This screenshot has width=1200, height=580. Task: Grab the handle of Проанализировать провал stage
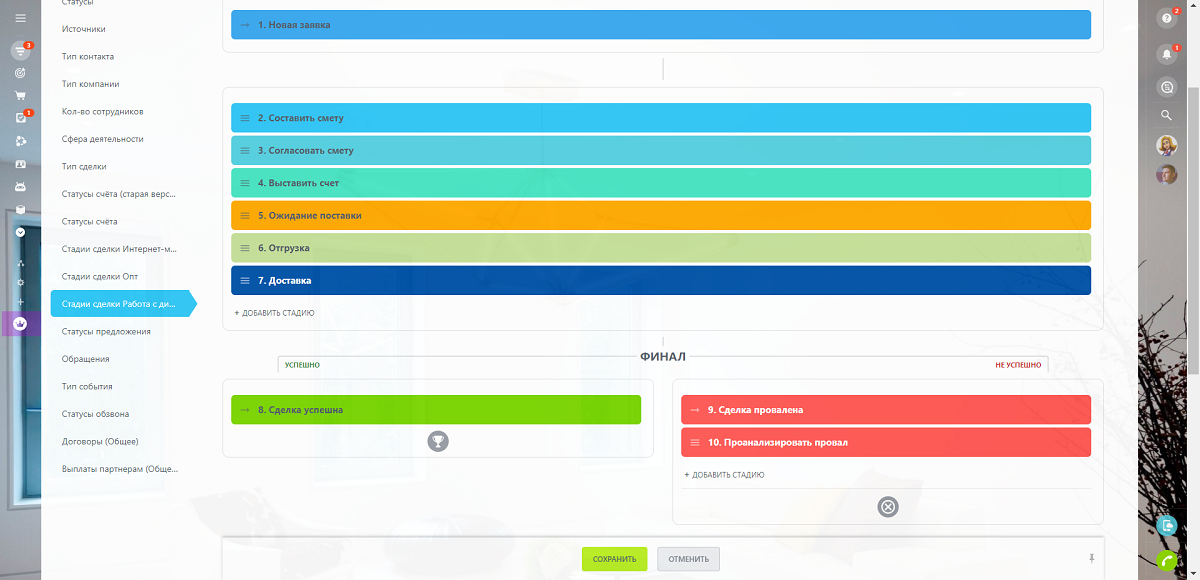click(x=695, y=442)
